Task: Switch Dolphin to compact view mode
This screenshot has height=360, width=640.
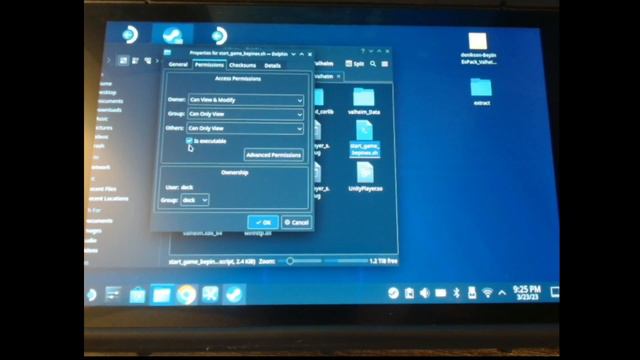Action: (135, 61)
